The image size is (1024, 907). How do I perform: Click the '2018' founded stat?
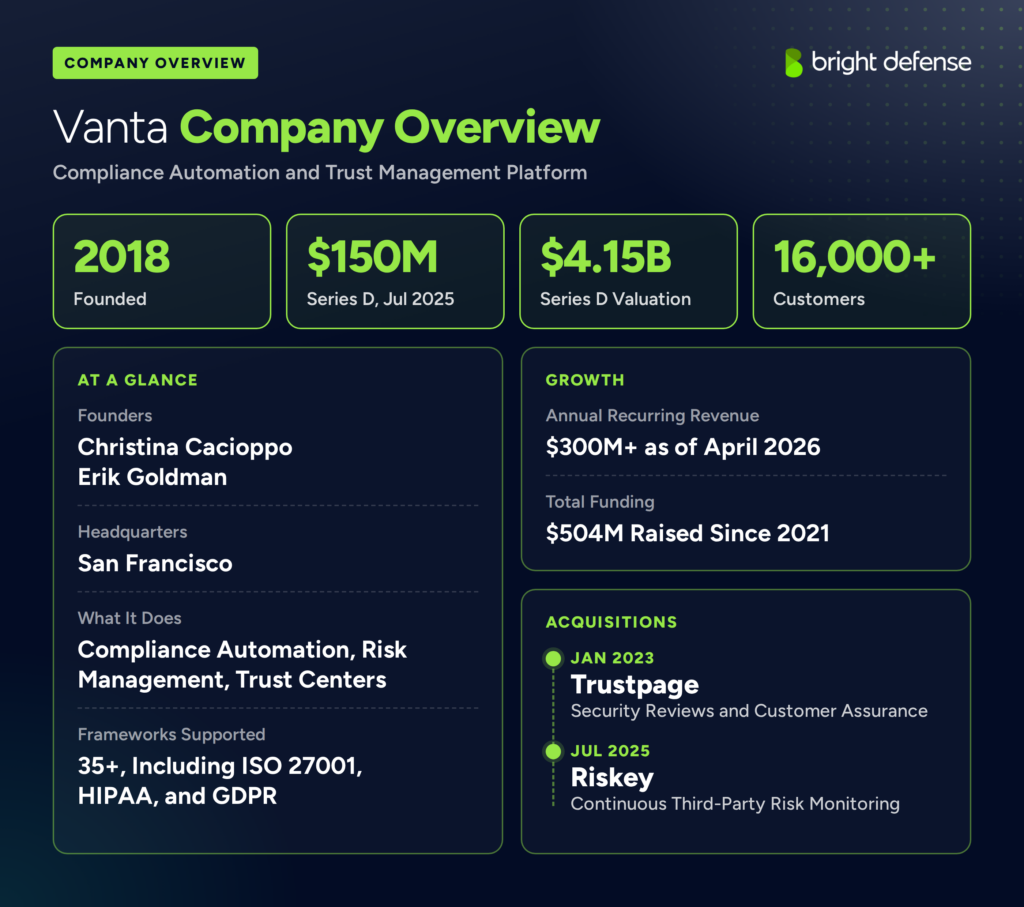[121, 256]
